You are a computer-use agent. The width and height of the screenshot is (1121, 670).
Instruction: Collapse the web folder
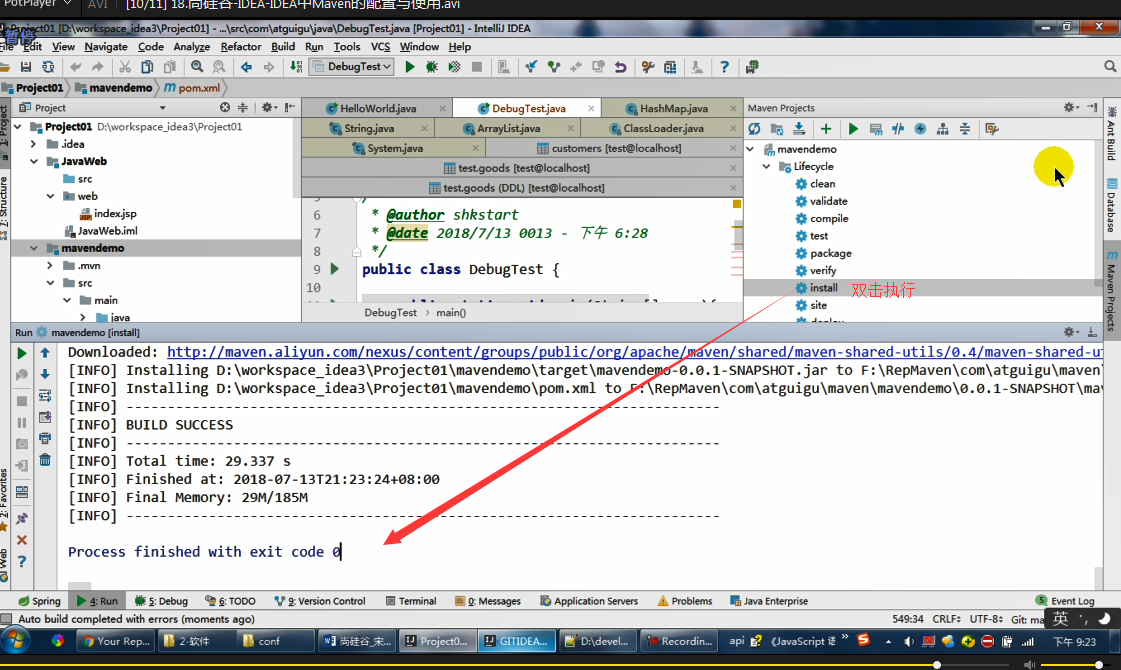(x=50, y=196)
